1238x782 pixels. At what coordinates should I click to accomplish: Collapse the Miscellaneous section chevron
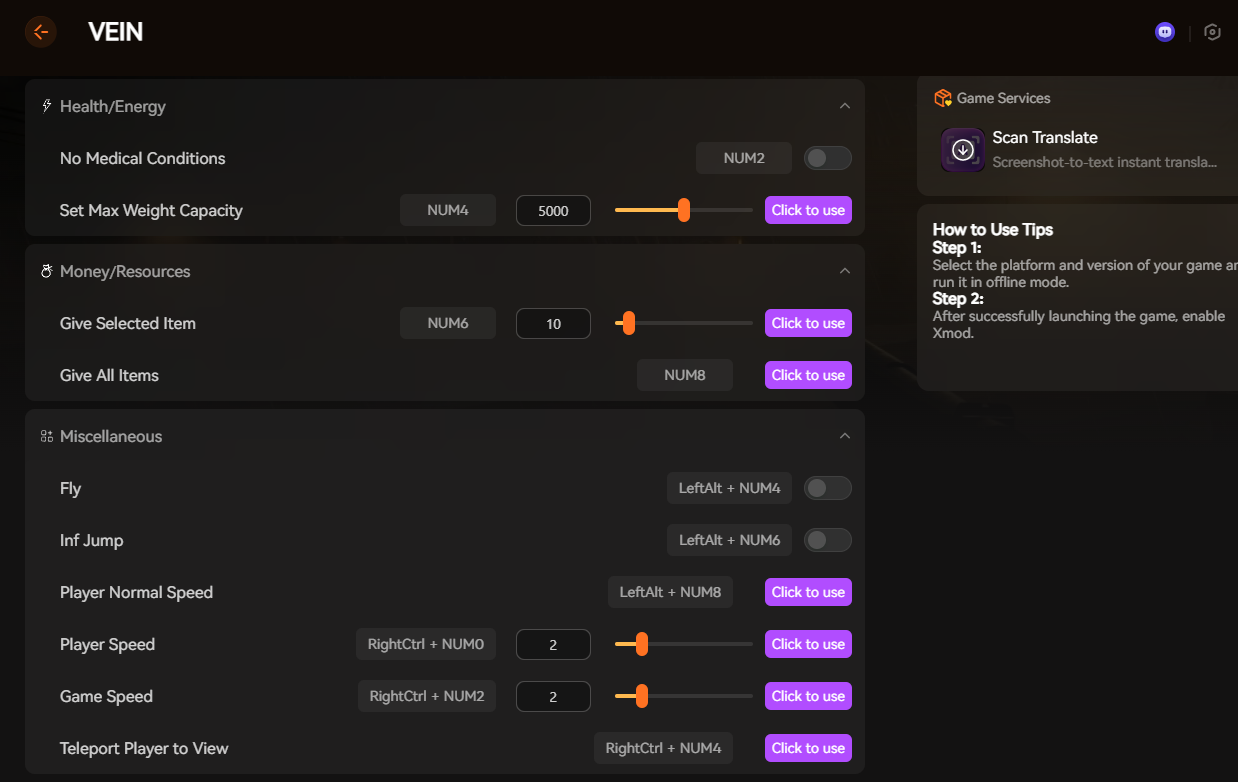(x=844, y=436)
